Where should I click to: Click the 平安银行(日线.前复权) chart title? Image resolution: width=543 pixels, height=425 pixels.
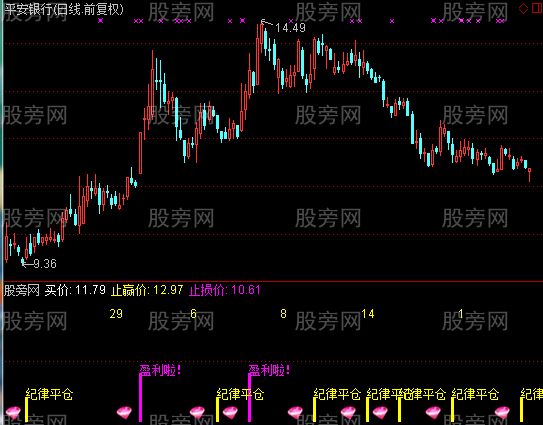coord(64,9)
